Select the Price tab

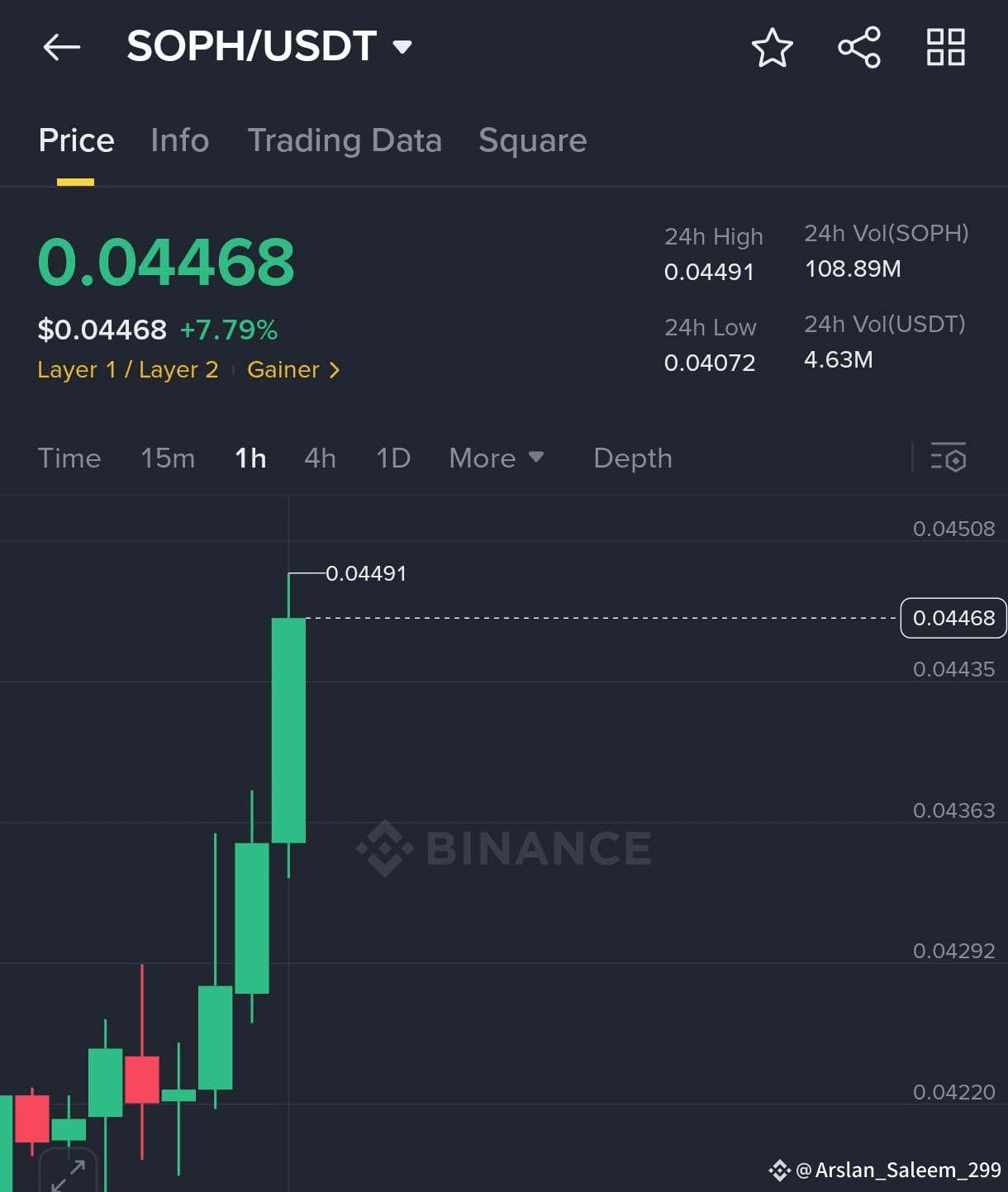point(76,140)
